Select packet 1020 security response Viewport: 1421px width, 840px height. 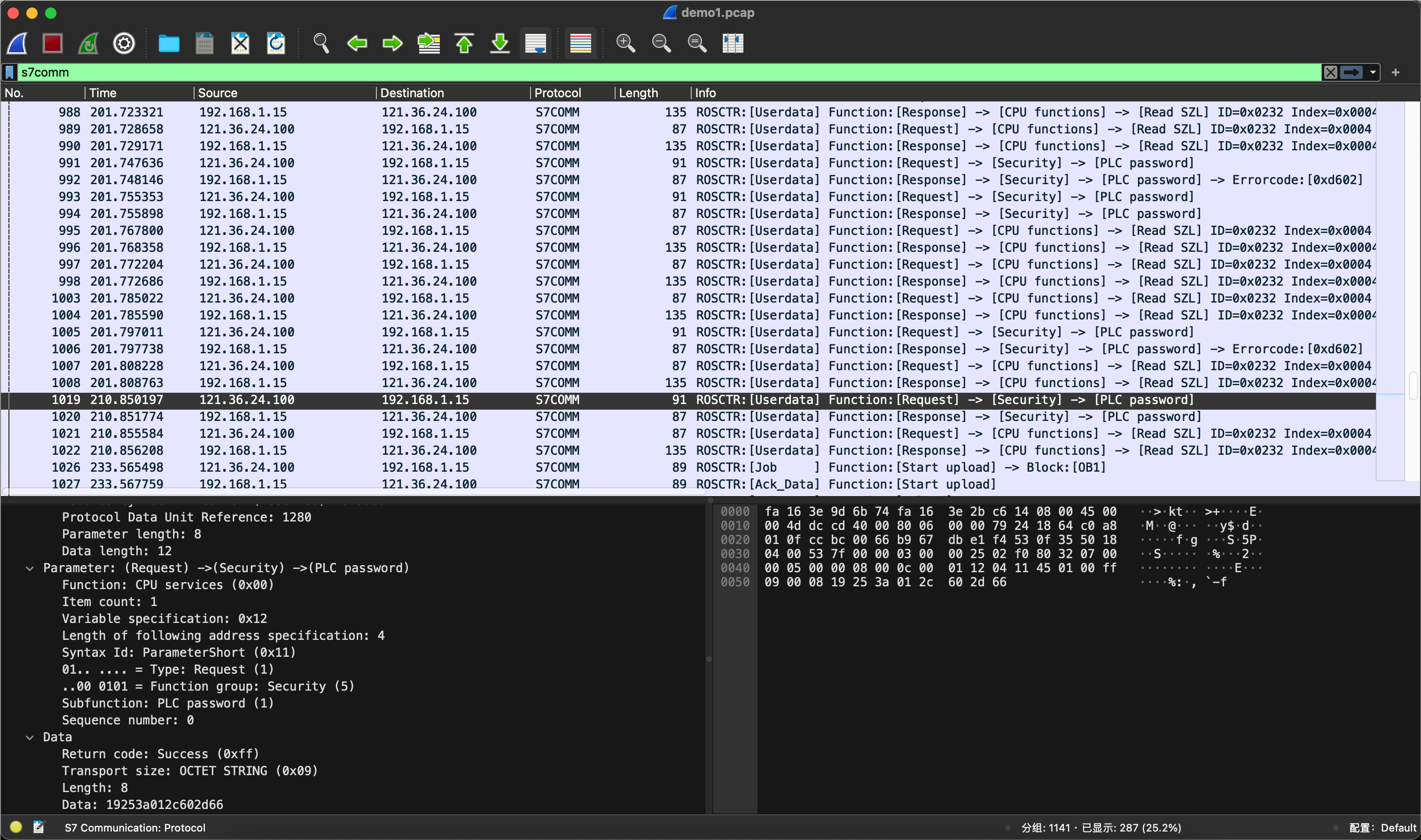(688, 417)
